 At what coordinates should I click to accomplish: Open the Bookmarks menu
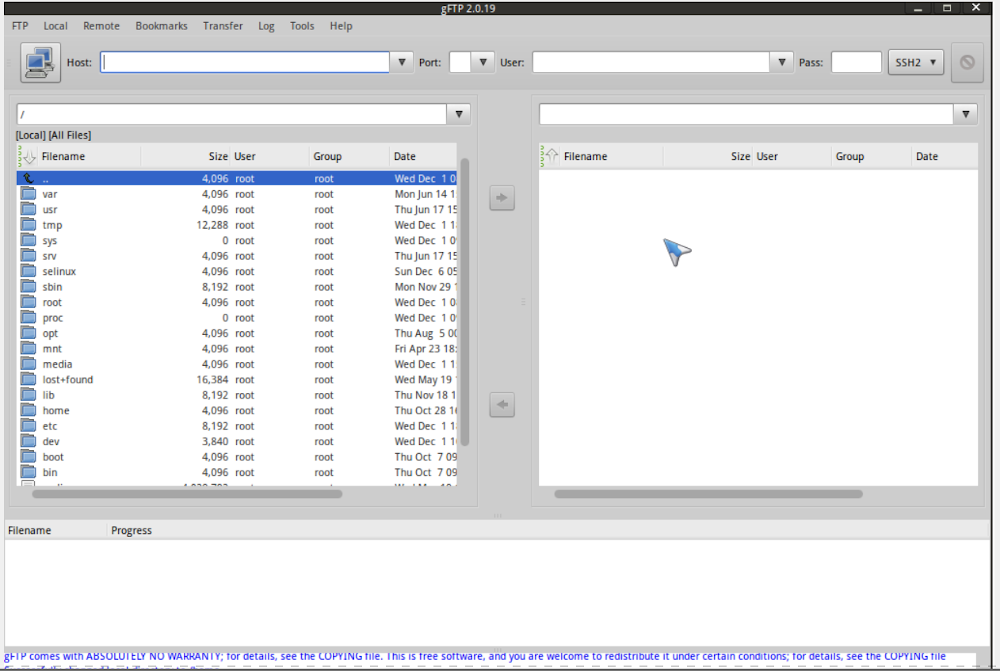coord(161,26)
